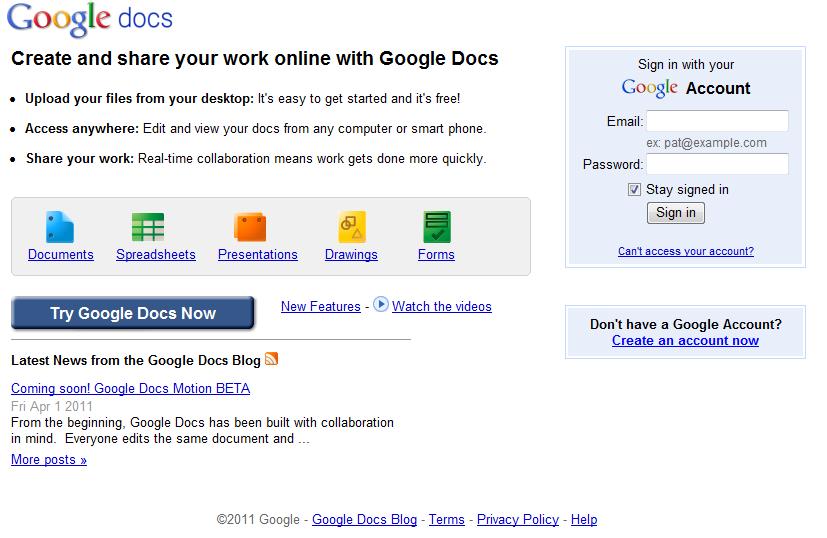Click the green Spreadsheets grid icon

(148, 227)
